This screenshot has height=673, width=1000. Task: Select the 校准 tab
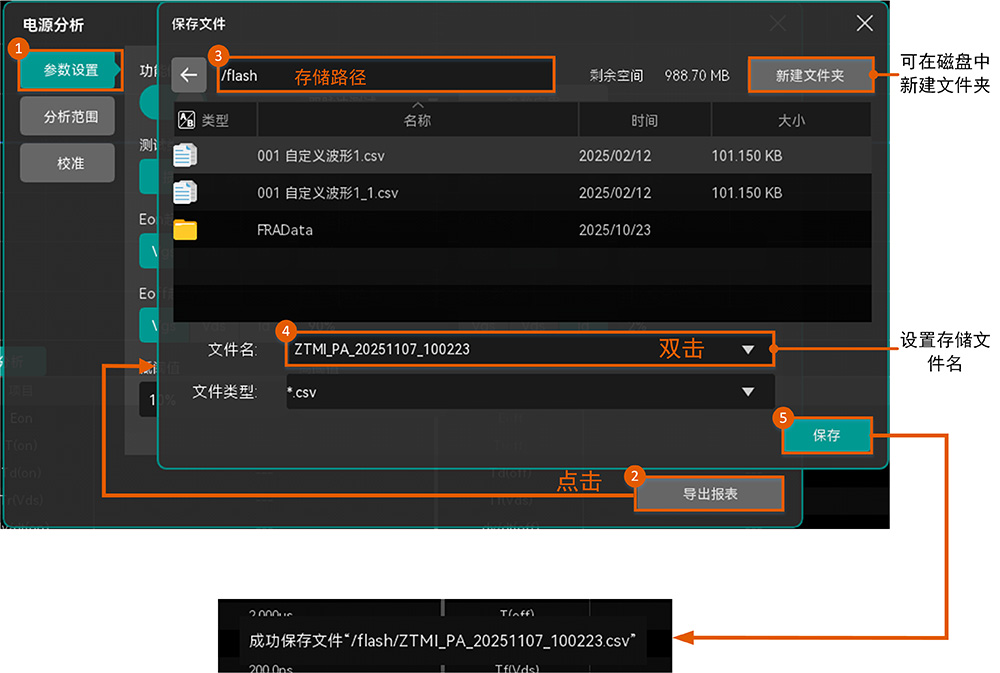click(x=71, y=163)
